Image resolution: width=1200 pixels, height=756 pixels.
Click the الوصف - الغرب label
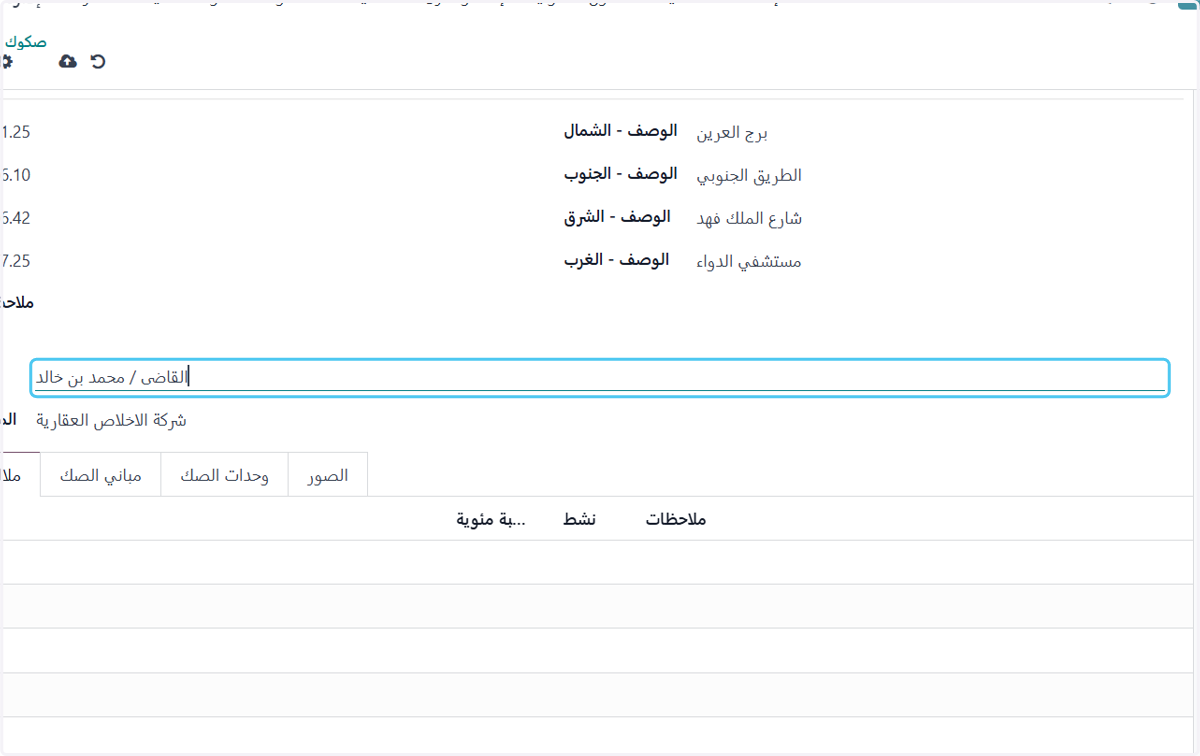(616, 260)
